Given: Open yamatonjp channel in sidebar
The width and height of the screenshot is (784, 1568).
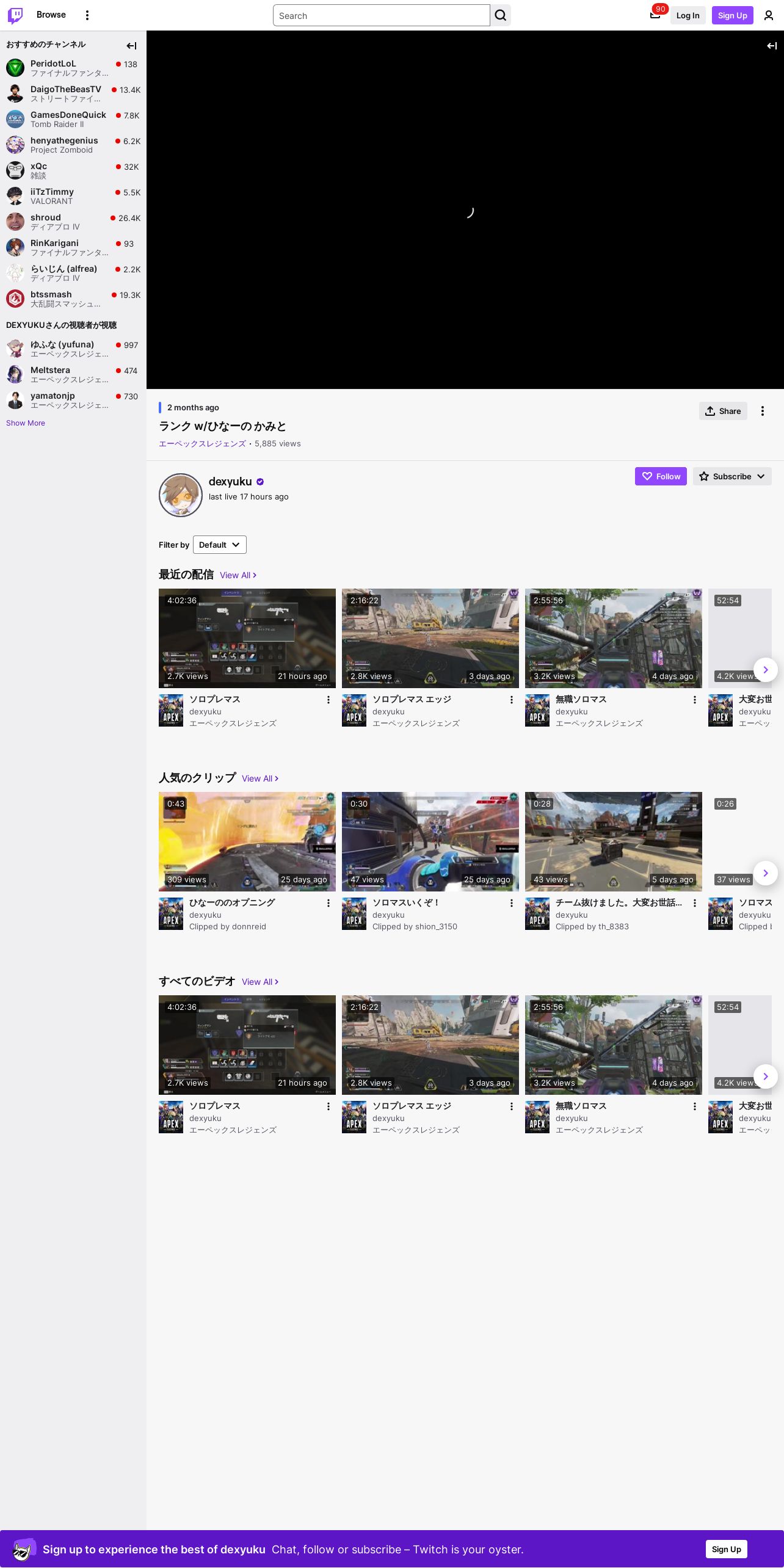Looking at the screenshot, I should click(73, 400).
